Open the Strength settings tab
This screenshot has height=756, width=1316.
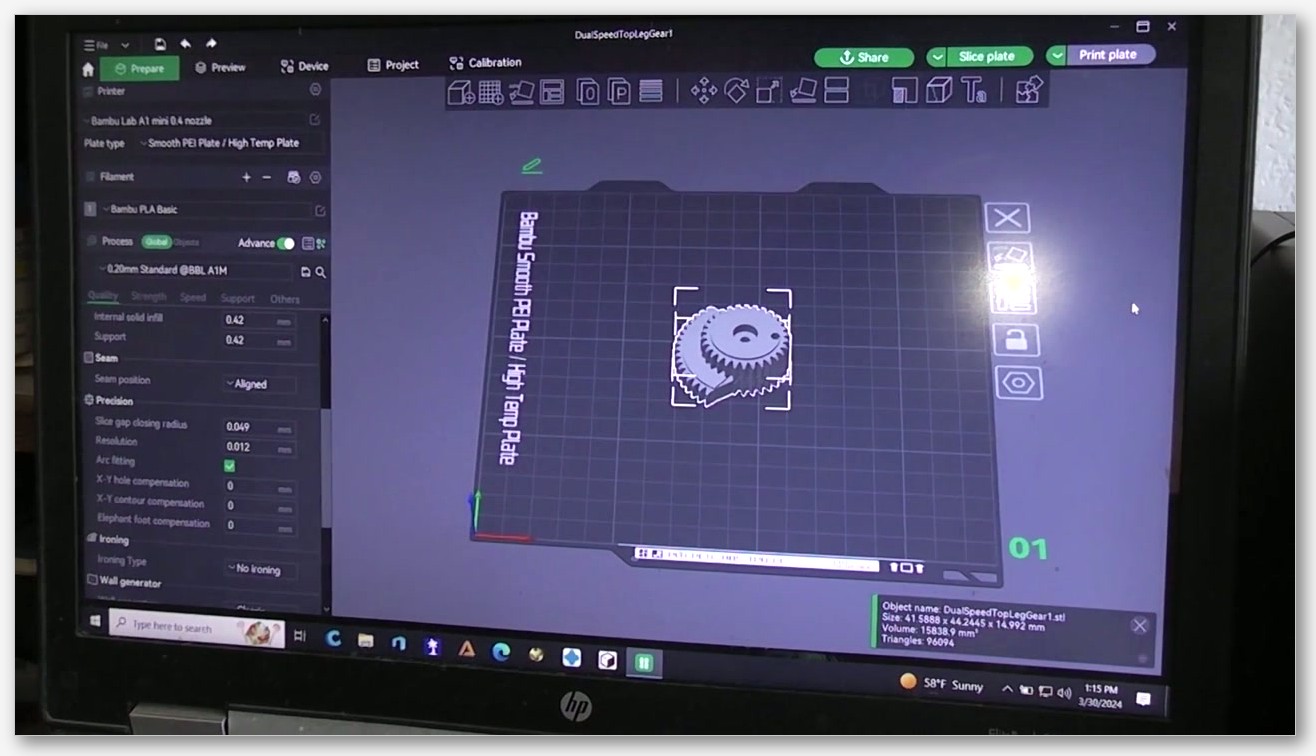148,297
